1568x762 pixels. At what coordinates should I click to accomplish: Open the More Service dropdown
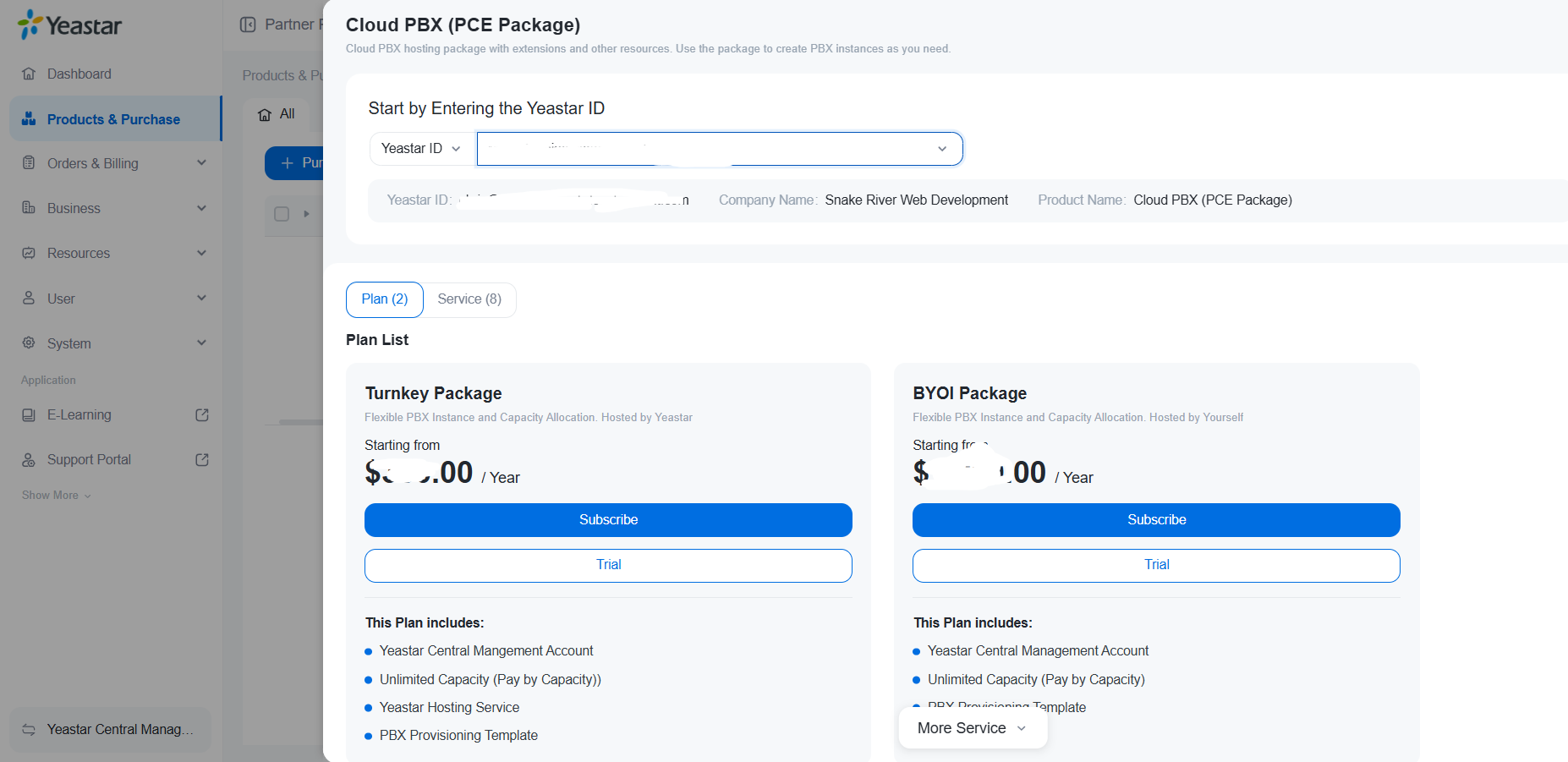pos(972,728)
